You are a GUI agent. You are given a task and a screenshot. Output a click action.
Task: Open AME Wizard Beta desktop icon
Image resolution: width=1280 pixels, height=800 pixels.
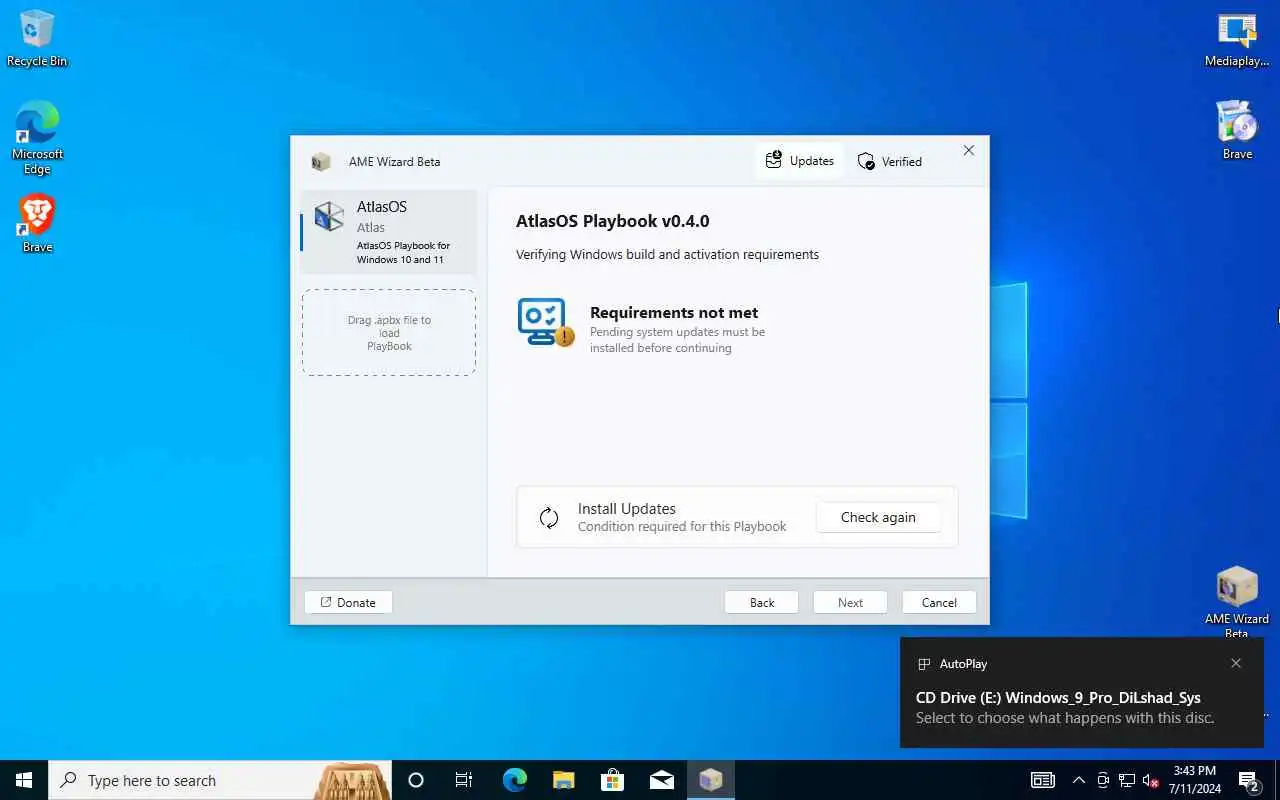pos(1237,602)
